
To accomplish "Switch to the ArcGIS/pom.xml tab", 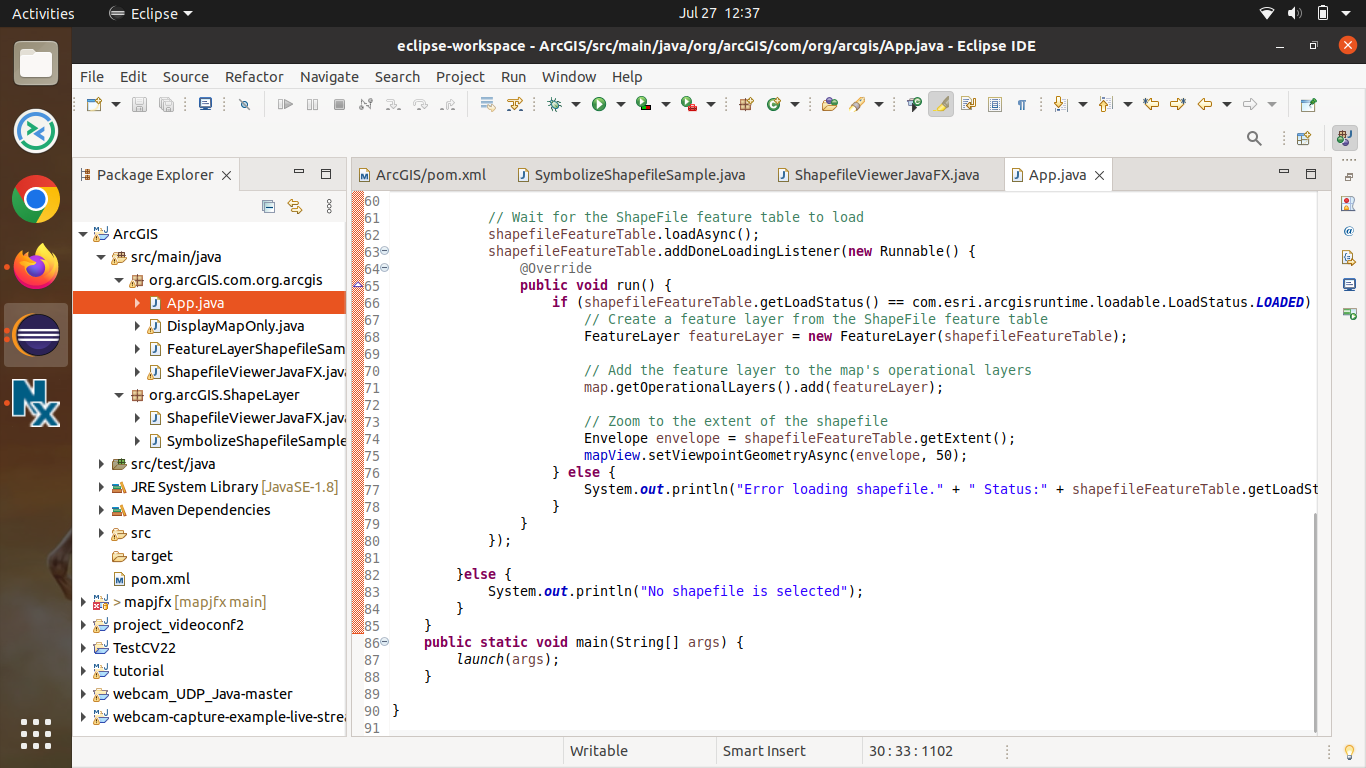I will click(x=421, y=175).
